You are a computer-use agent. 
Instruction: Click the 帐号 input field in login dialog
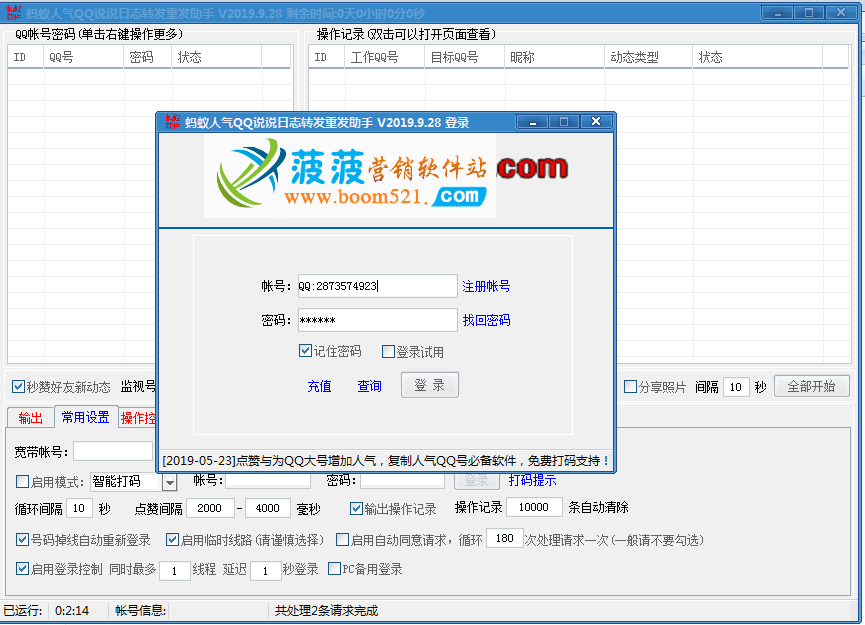377,286
